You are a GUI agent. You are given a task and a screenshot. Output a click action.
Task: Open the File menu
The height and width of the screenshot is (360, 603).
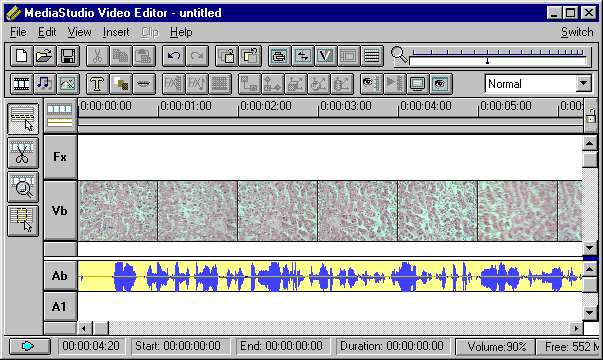click(18, 32)
